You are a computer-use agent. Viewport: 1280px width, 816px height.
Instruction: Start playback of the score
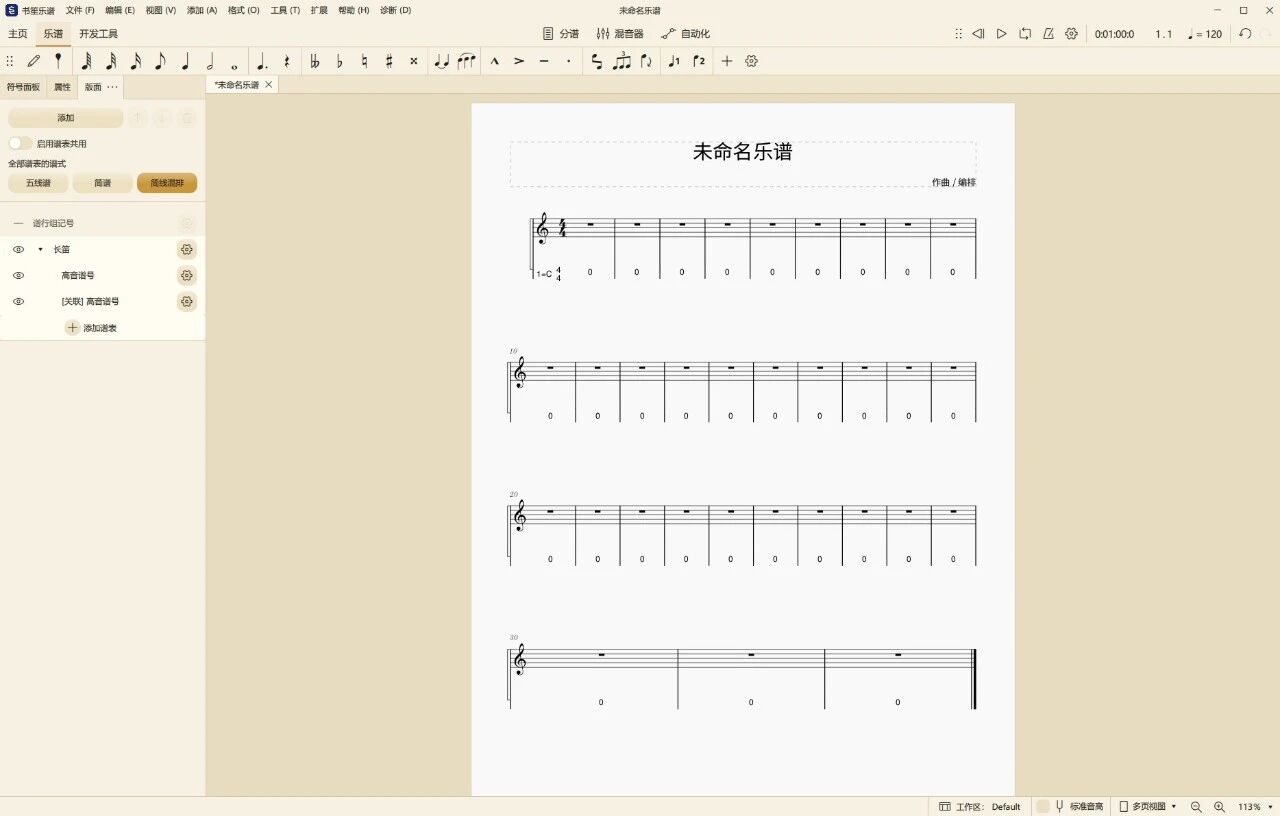1001,34
